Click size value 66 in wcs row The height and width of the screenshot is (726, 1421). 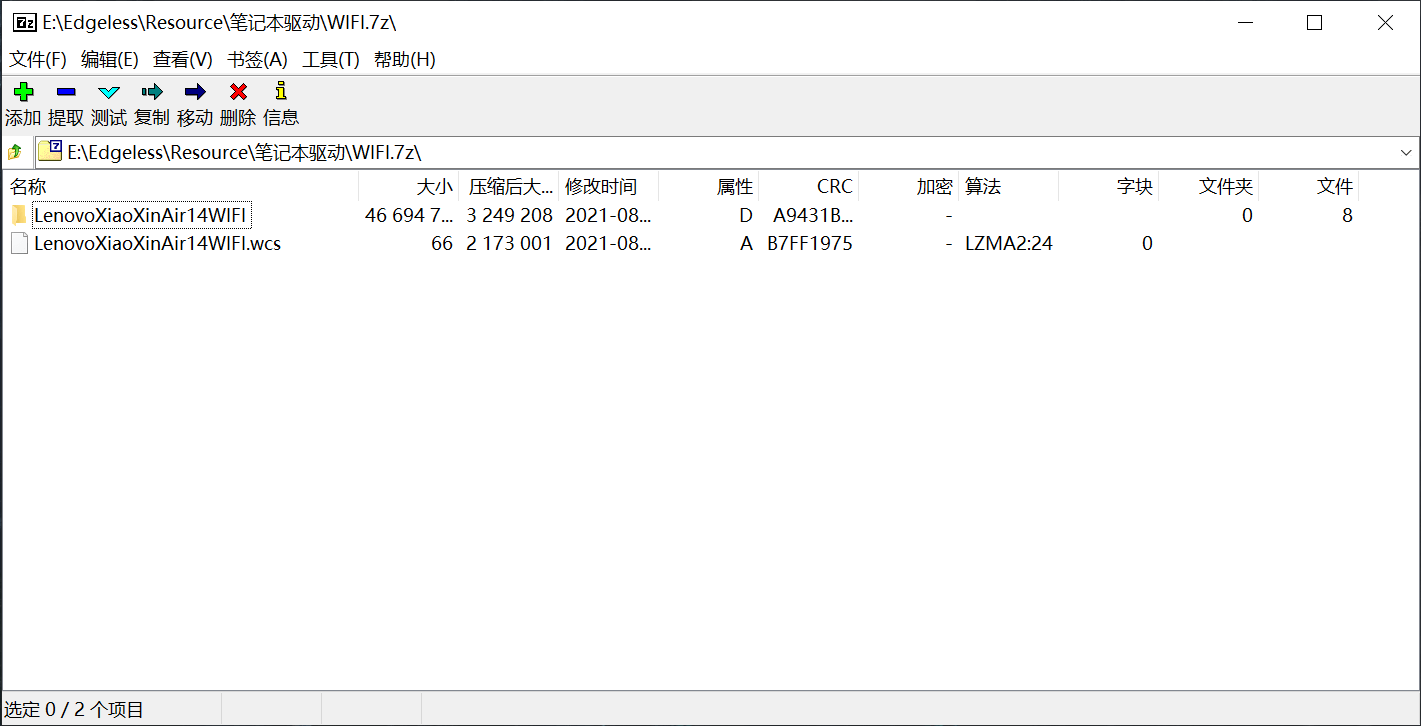[442, 243]
